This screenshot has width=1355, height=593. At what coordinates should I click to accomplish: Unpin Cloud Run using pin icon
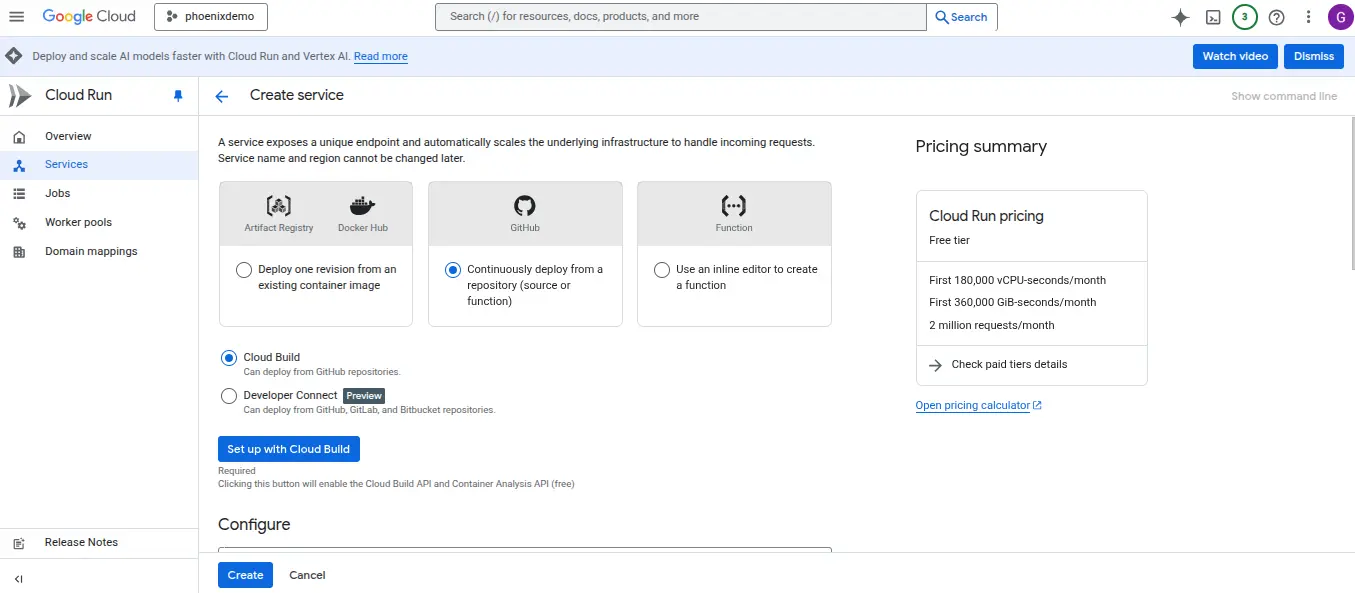pyautogui.click(x=178, y=96)
